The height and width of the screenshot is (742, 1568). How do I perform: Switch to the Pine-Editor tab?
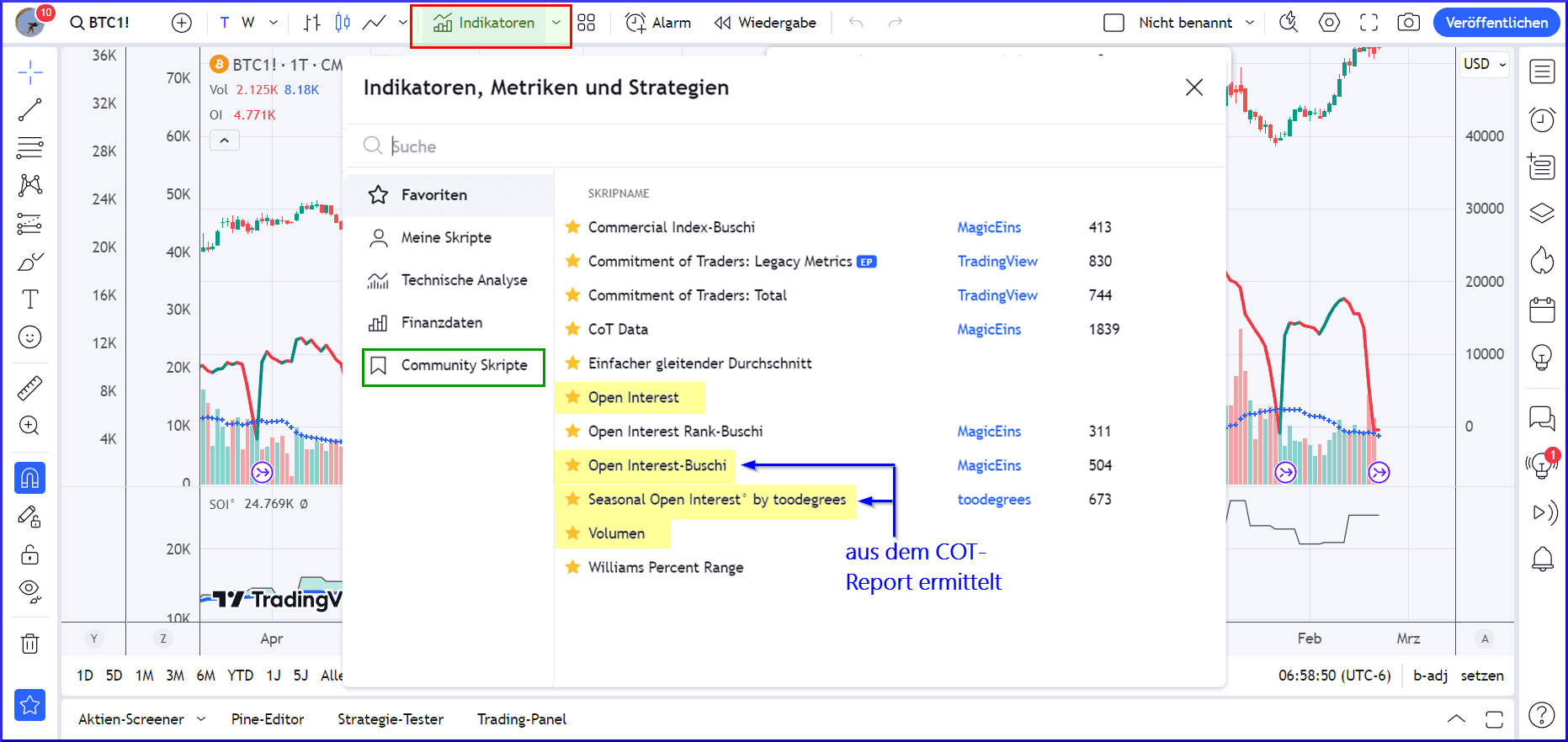click(268, 719)
